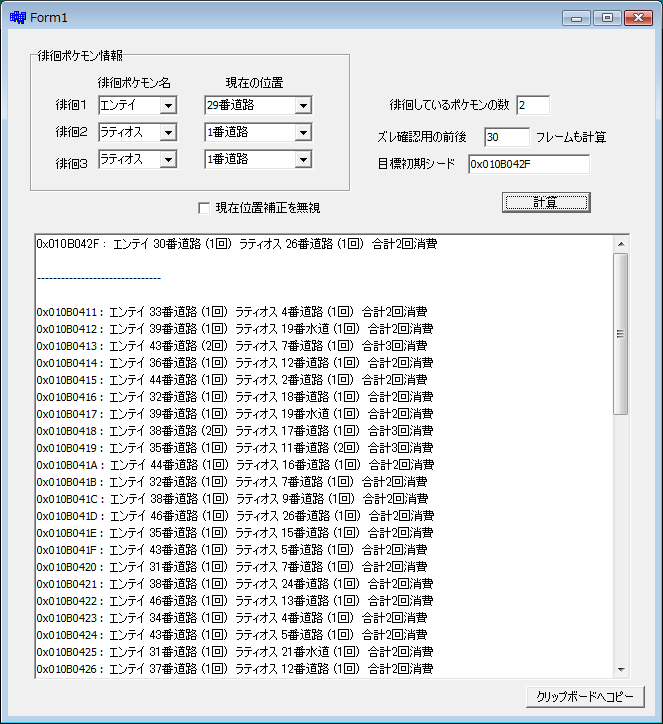
Task: Click the result row 0x010B0414
Action: click(x=235, y=363)
